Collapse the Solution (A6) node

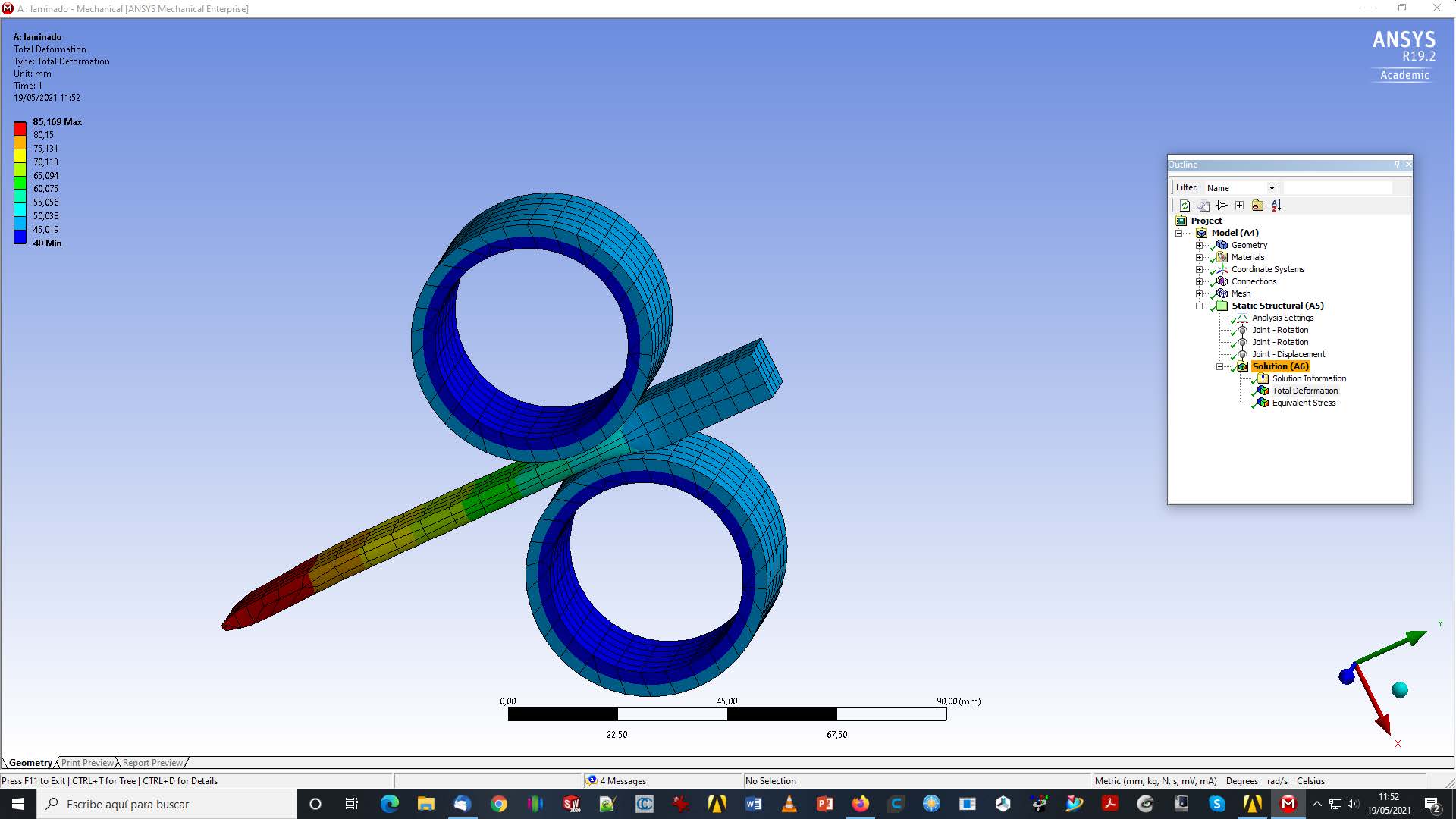coord(1219,366)
